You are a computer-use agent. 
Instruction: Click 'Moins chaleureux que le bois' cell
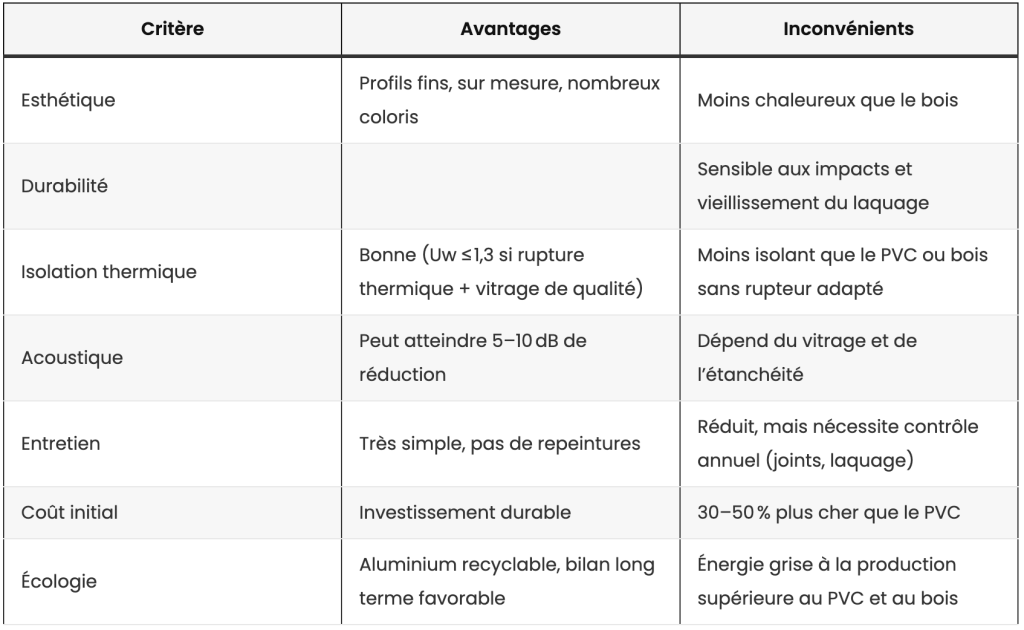[x=848, y=101]
